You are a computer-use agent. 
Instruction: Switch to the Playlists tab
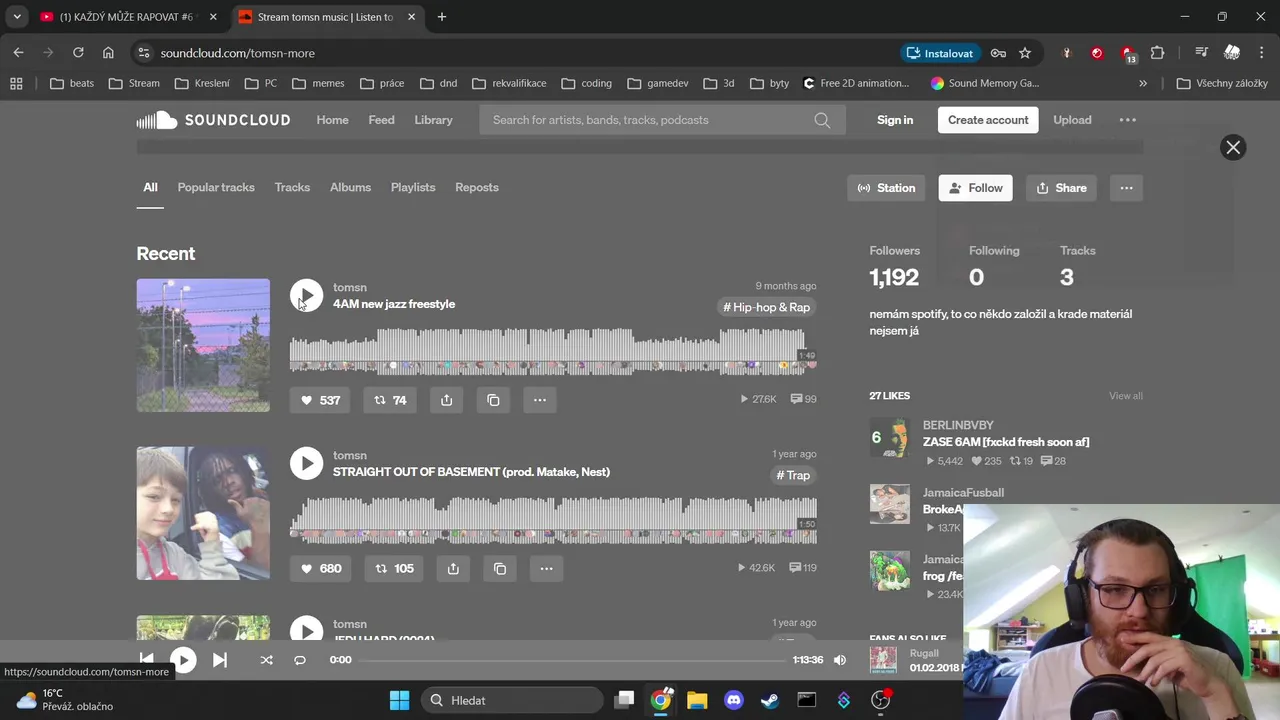tap(413, 187)
